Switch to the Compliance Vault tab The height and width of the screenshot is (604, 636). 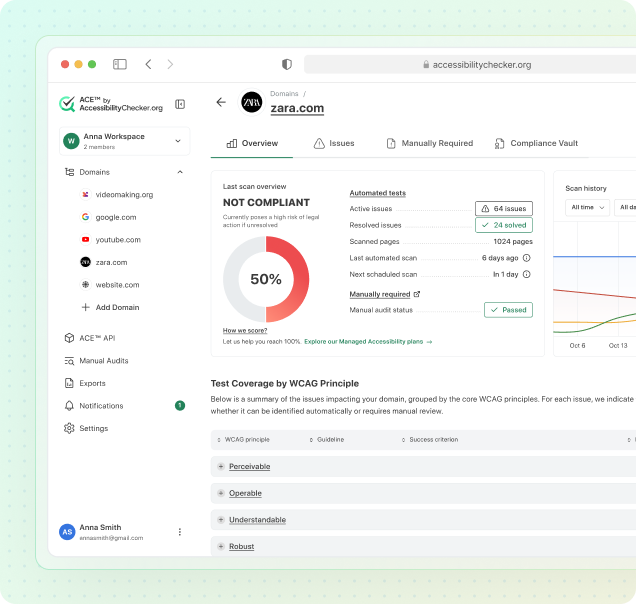coord(536,143)
